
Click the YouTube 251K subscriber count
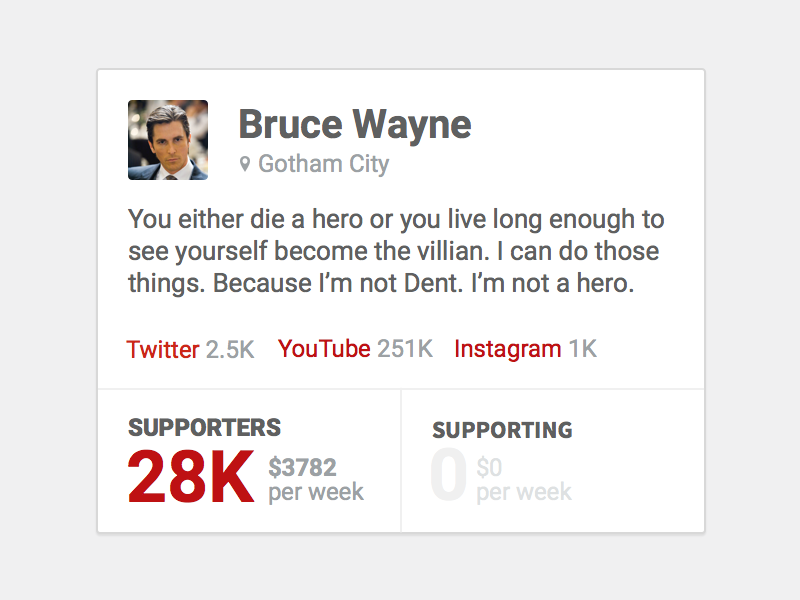click(405, 349)
